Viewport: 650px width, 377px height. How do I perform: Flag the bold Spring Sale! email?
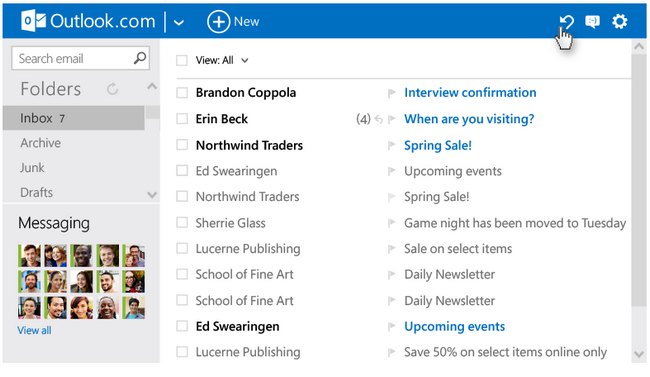391,146
